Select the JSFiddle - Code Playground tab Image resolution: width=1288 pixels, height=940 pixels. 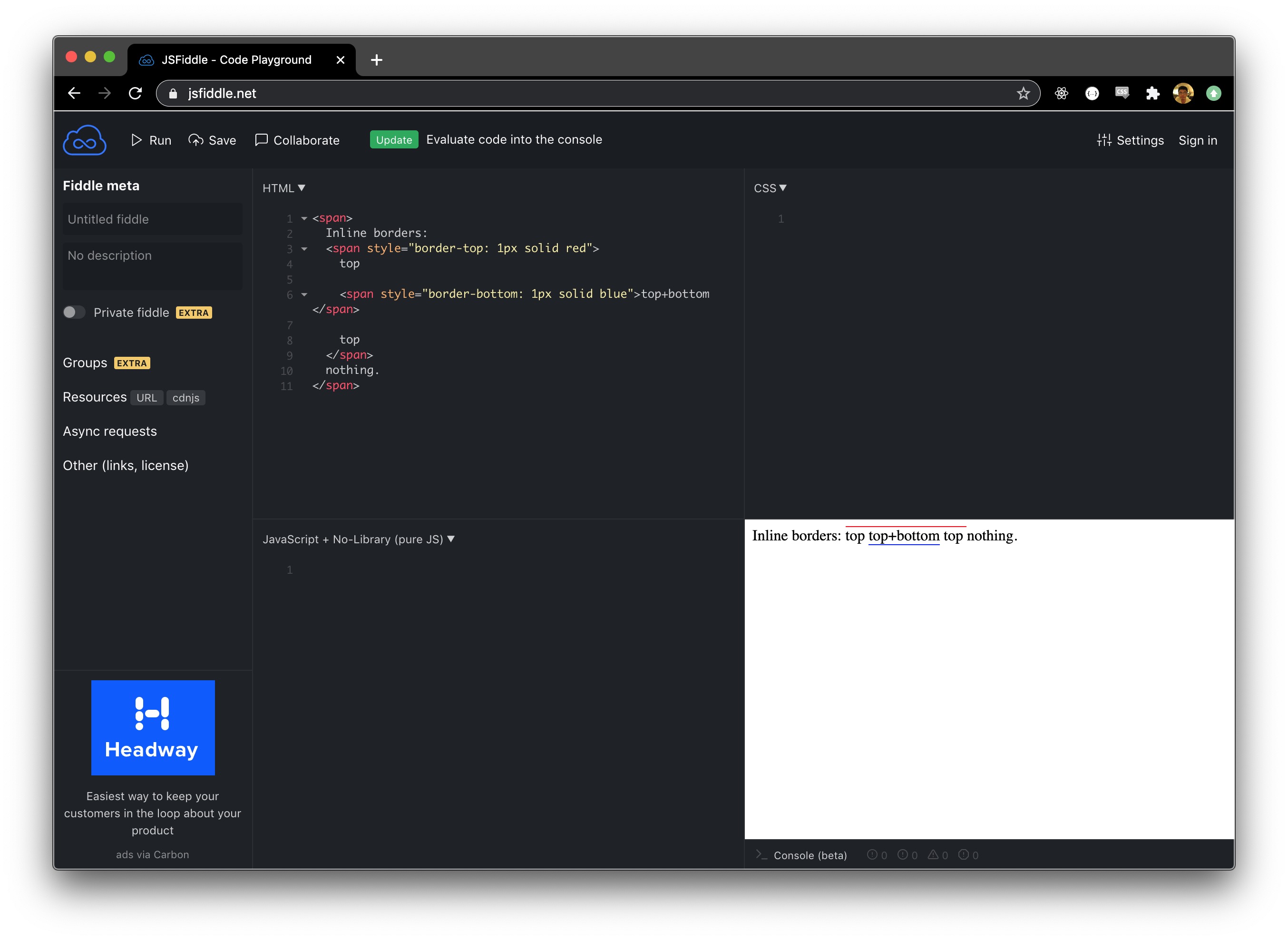point(238,60)
